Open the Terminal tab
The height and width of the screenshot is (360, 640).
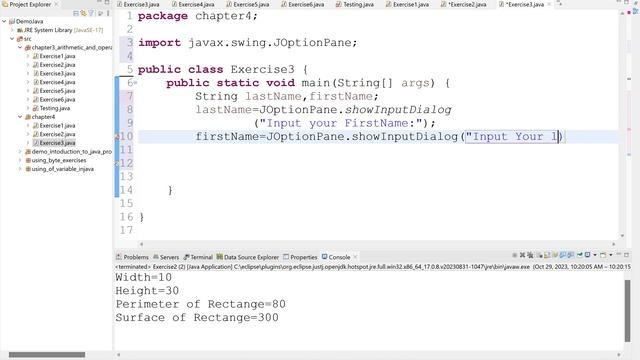tap(198, 257)
